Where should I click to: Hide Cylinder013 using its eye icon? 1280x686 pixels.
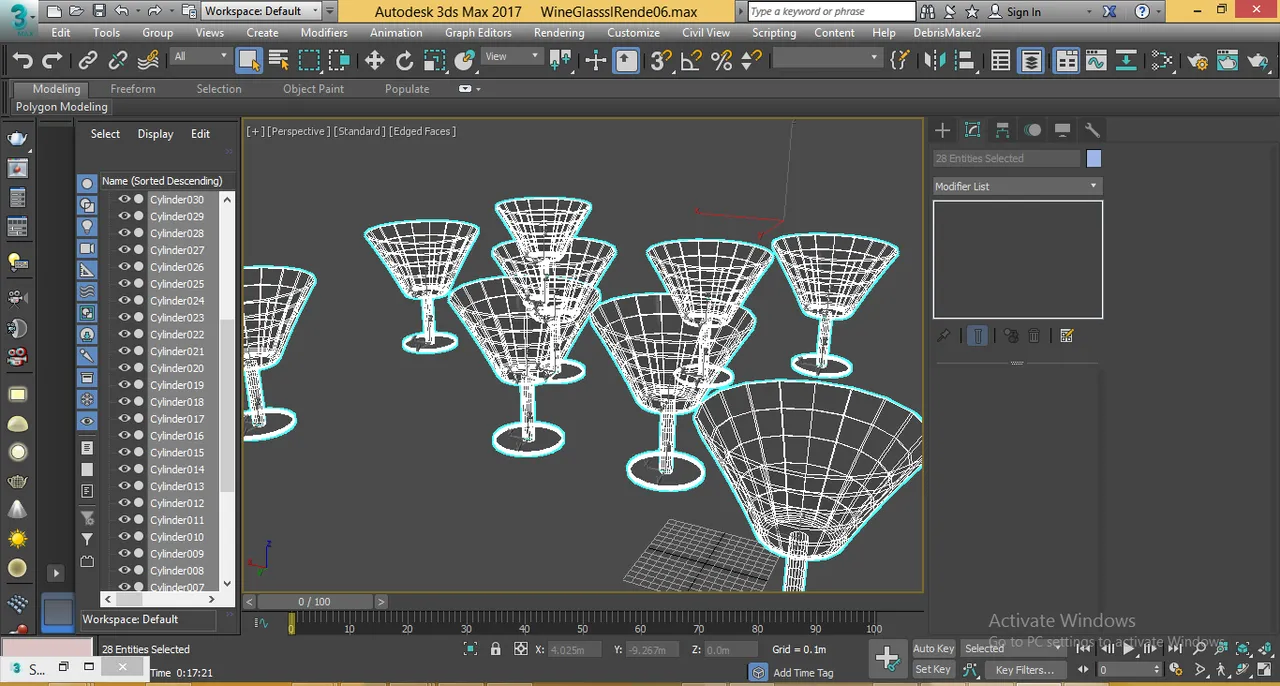point(124,486)
